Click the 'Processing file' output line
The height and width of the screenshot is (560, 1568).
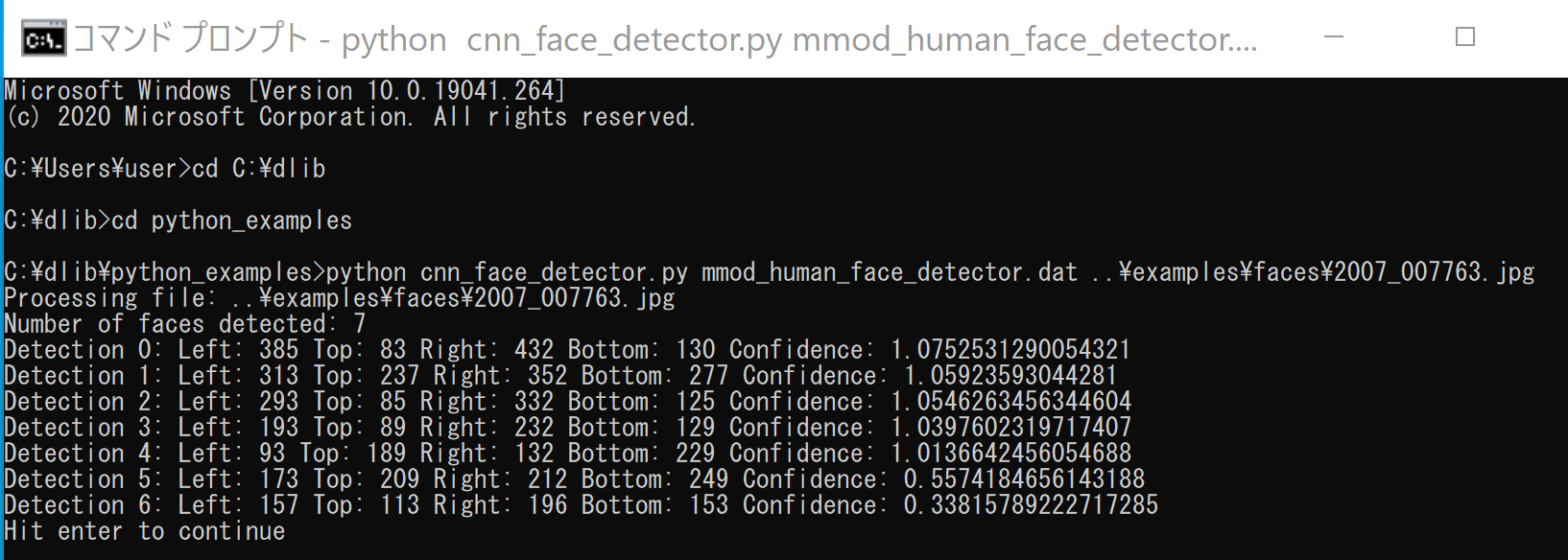(340, 298)
